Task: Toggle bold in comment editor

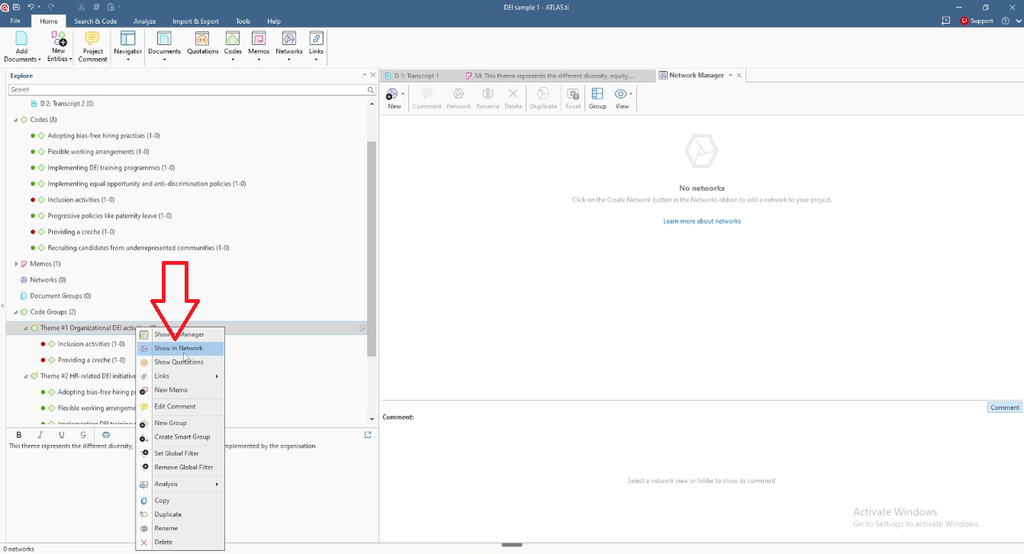Action: (x=19, y=434)
